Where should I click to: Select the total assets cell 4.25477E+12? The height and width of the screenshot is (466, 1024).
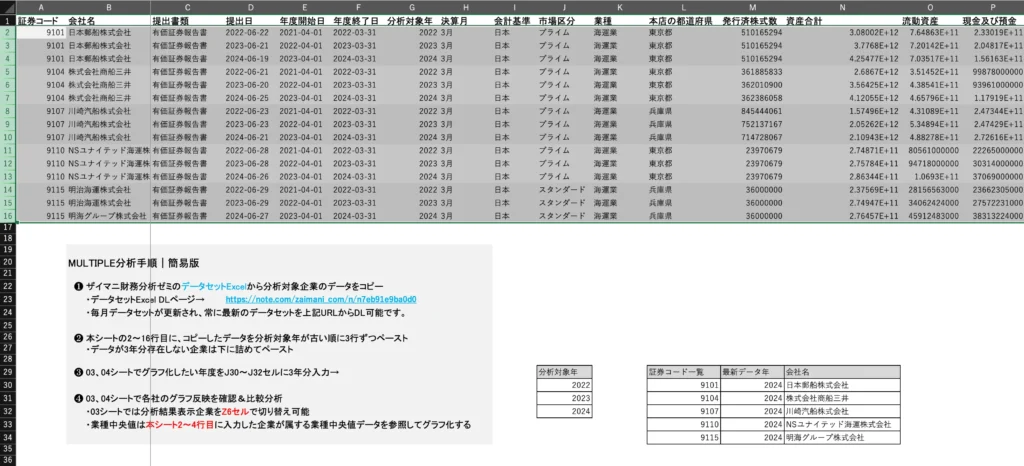(842, 58)
